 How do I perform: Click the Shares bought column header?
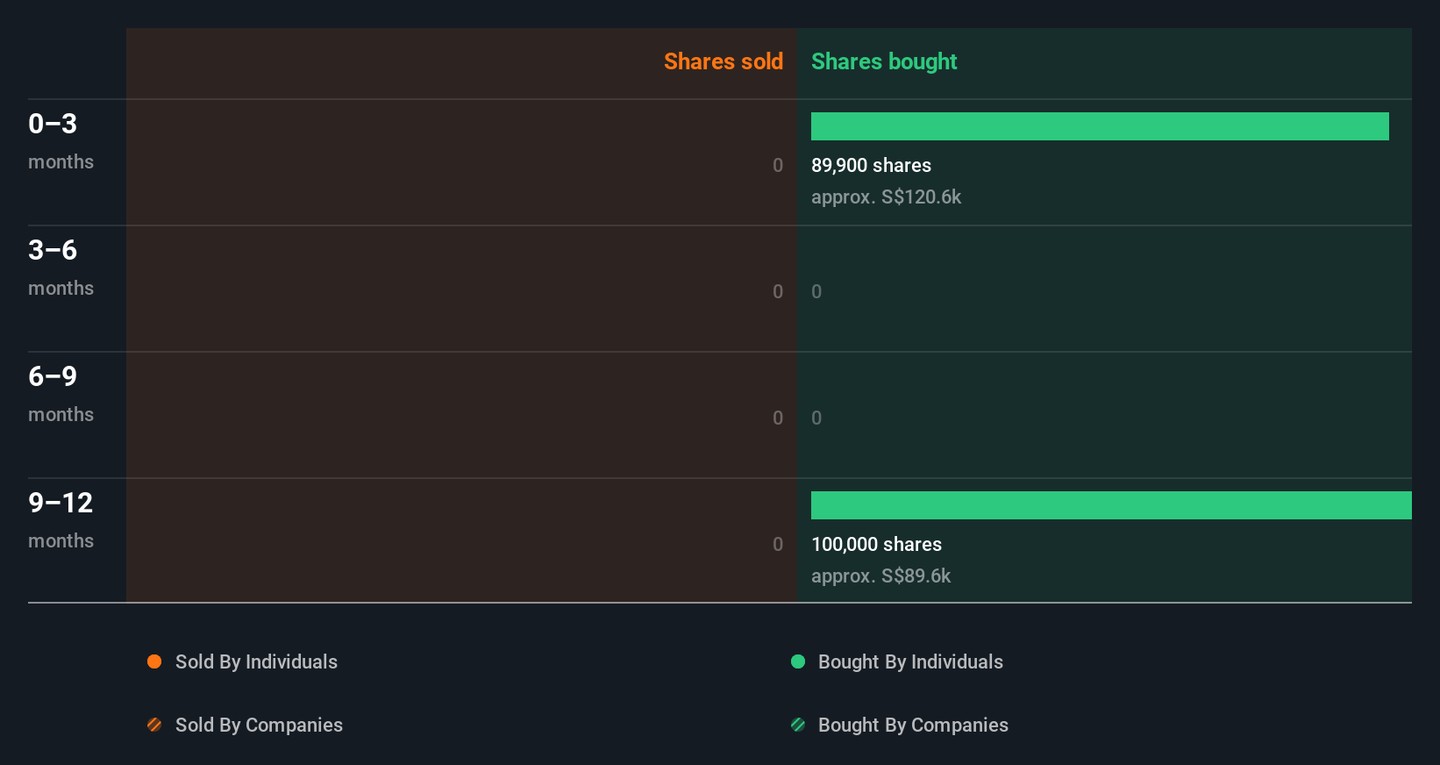click(x=884, y=62)
